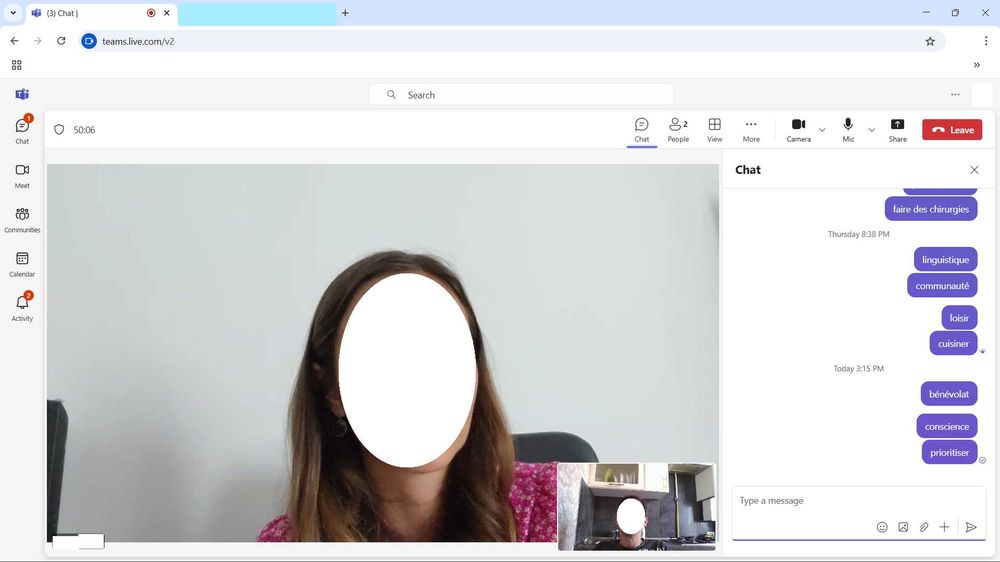Click the site info icon in address bar

pos(89,41)
